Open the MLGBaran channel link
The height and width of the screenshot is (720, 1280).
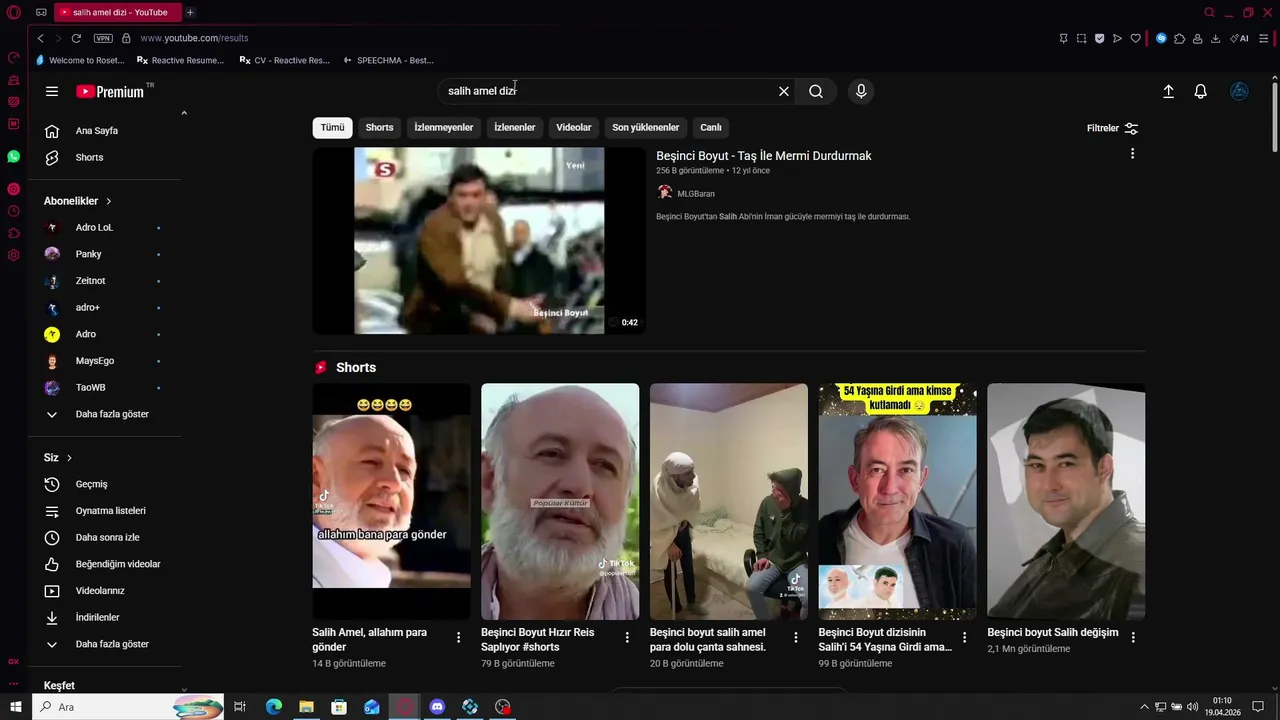(x=696, y=194)
